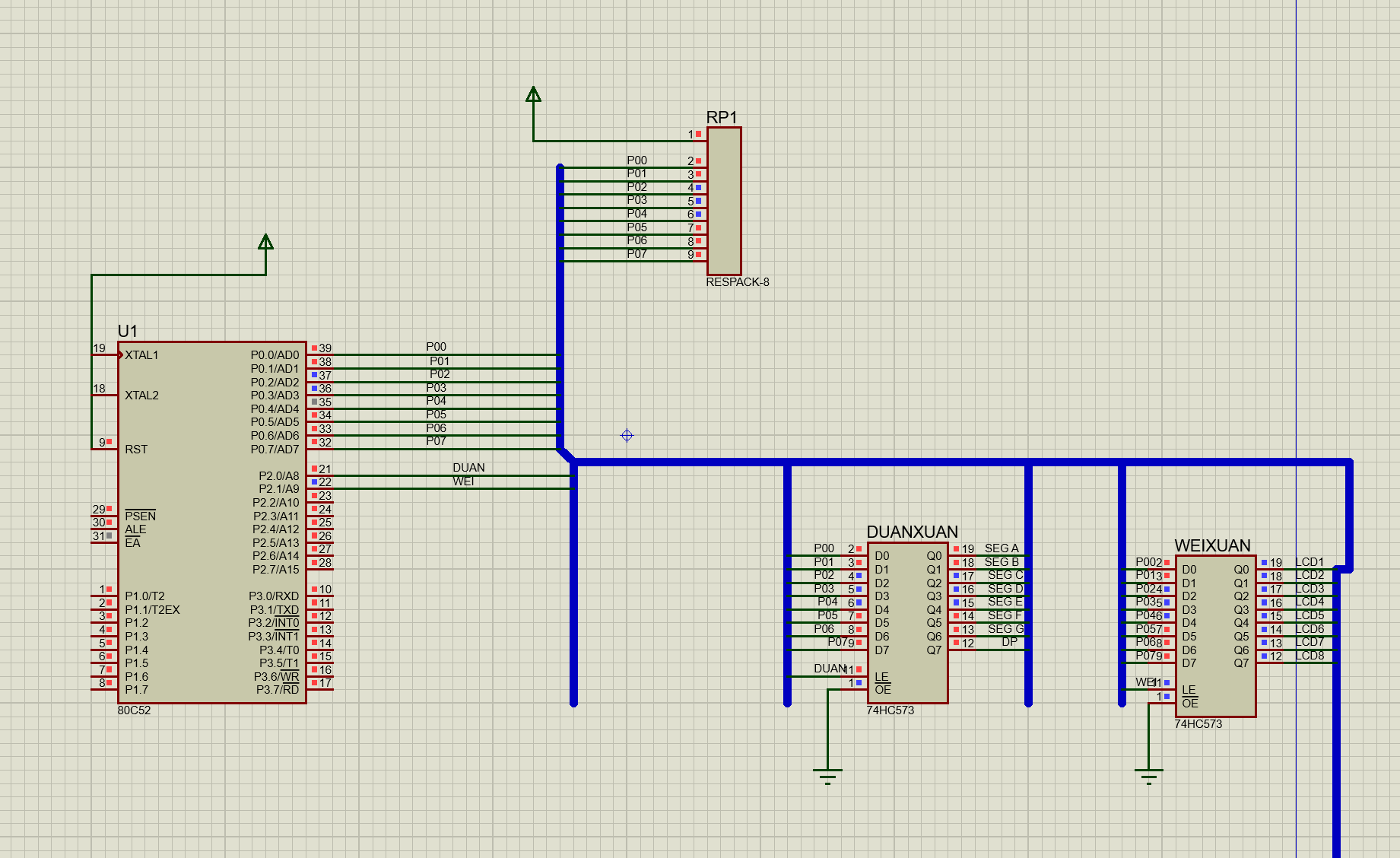
Task: Select the LCD1 net label
Action: [x=1310, y=562]
